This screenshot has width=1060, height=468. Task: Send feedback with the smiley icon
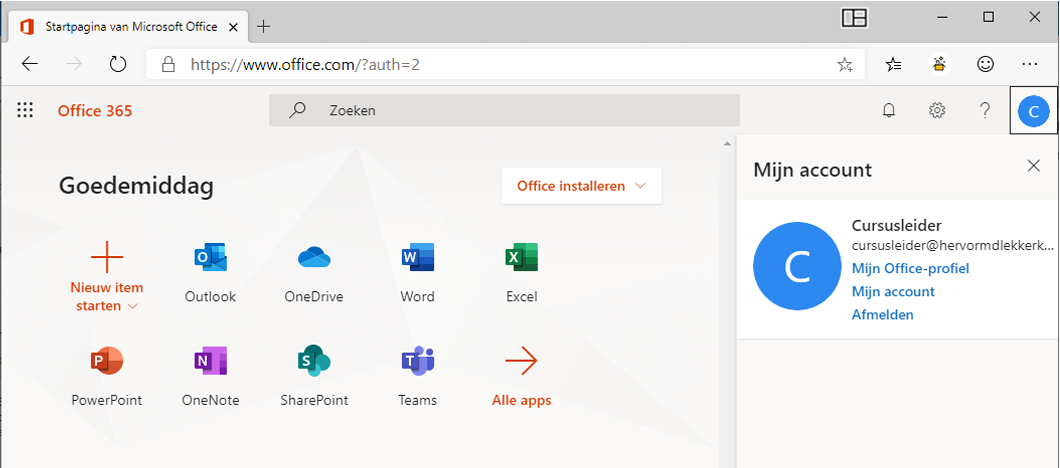pyautogui.click(x=986, y=64)
